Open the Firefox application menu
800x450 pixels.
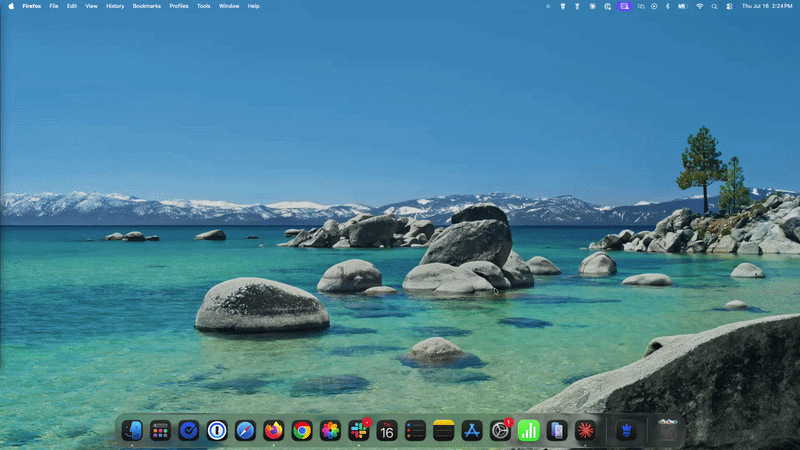32,6
